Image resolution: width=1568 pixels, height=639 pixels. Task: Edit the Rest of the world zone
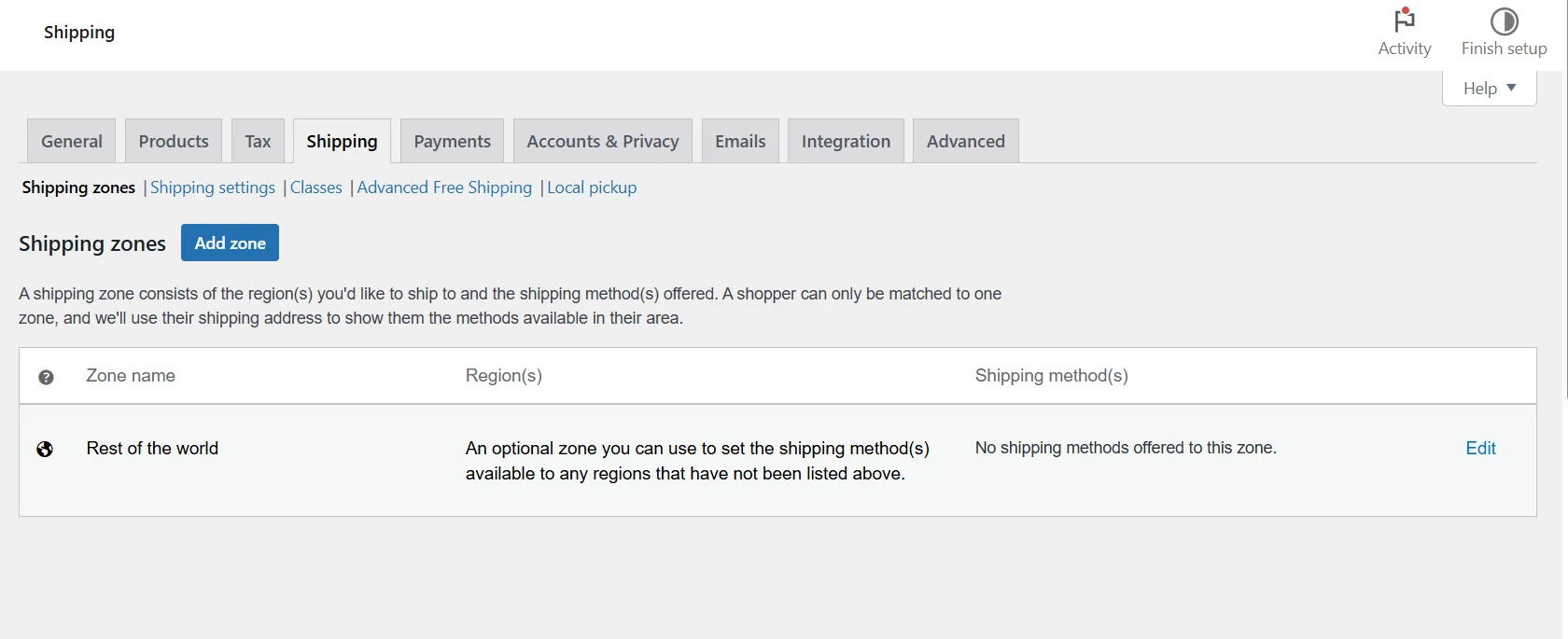(x=1480, y=448)
